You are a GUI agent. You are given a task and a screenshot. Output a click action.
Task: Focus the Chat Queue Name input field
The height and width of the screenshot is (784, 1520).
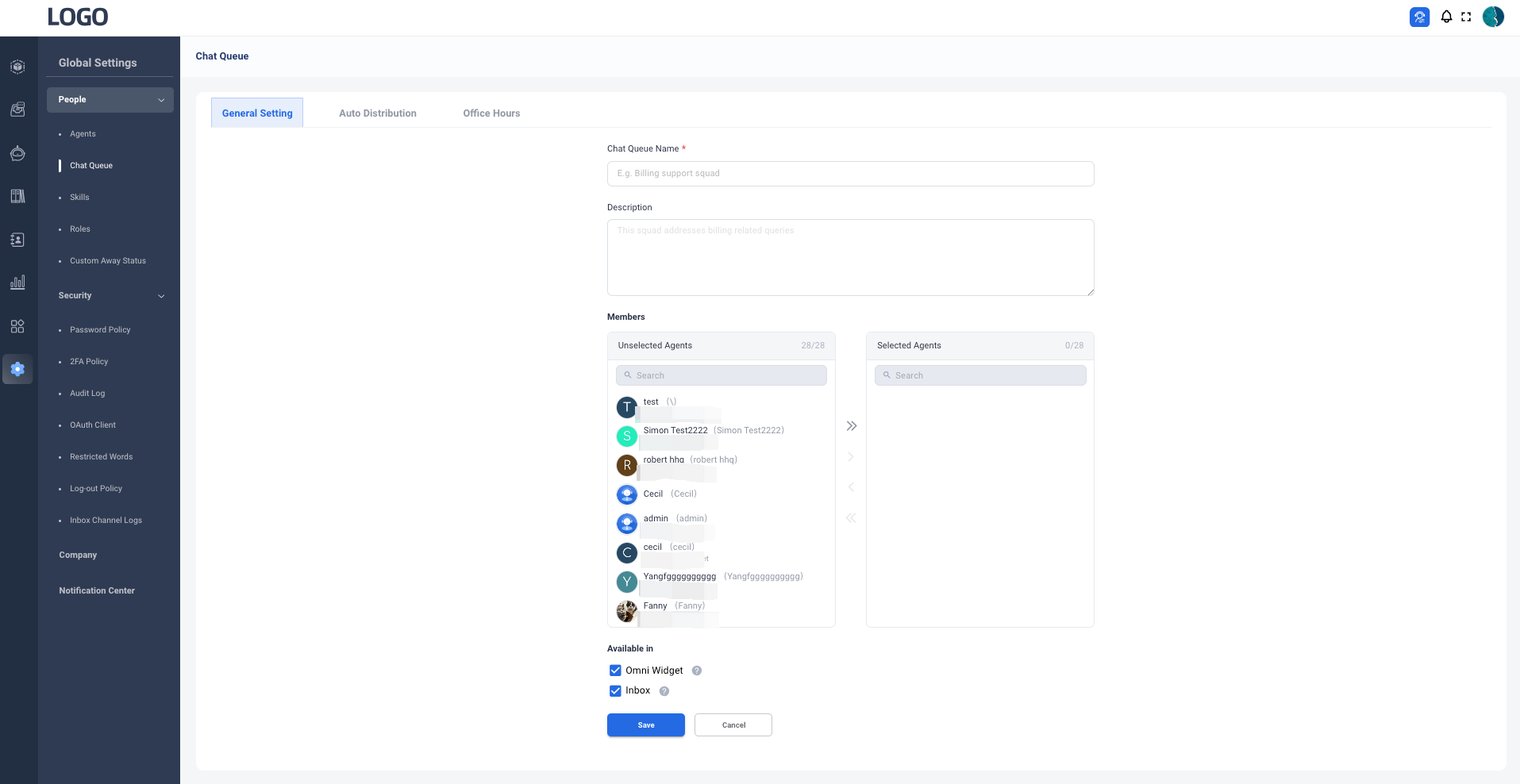pos(850,174)
